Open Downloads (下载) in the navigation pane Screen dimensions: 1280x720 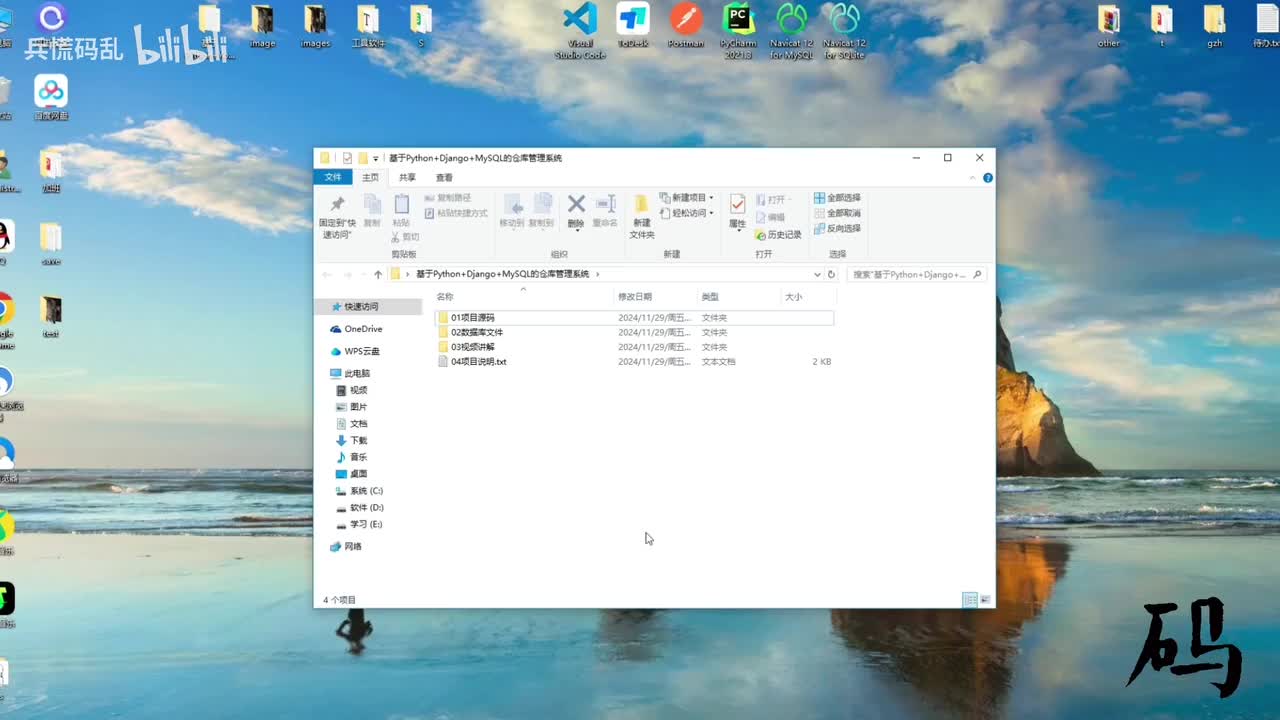(x=352, y=441)
